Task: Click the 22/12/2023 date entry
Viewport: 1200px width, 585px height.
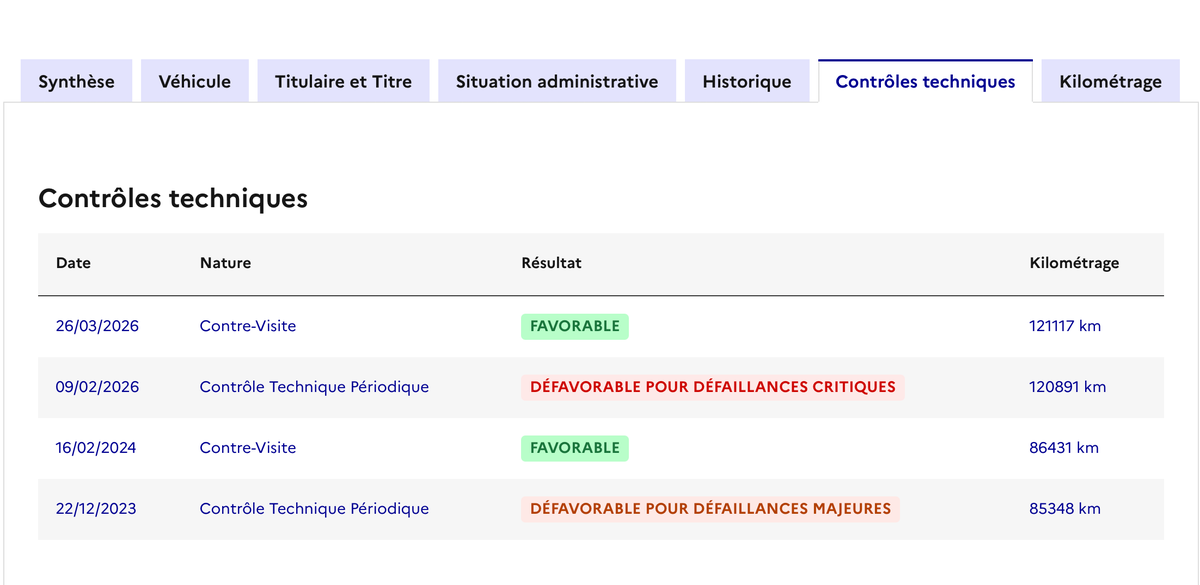Action: (96, 509)
